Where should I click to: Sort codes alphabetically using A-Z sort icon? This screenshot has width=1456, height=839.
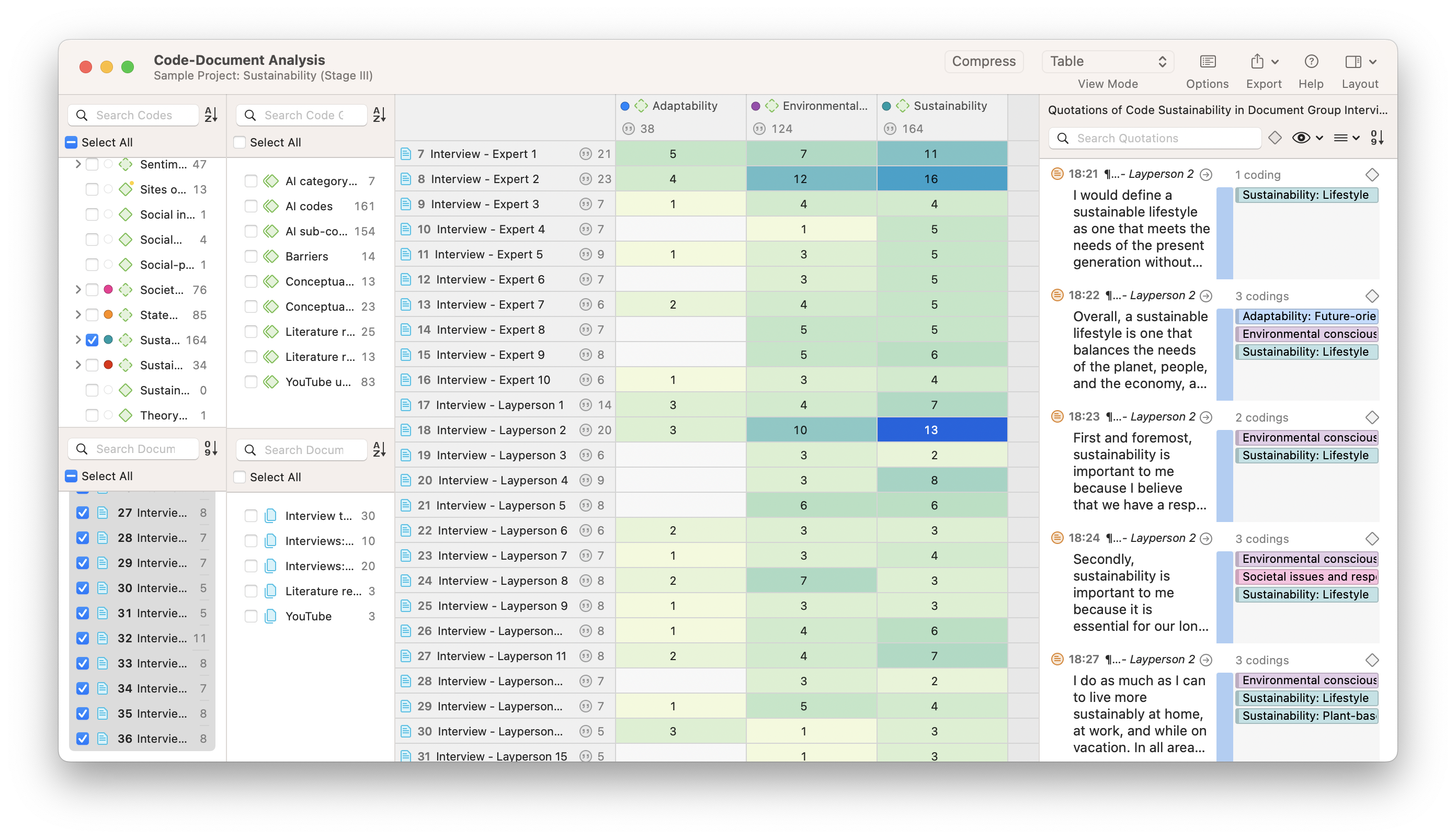click(211, 115)
